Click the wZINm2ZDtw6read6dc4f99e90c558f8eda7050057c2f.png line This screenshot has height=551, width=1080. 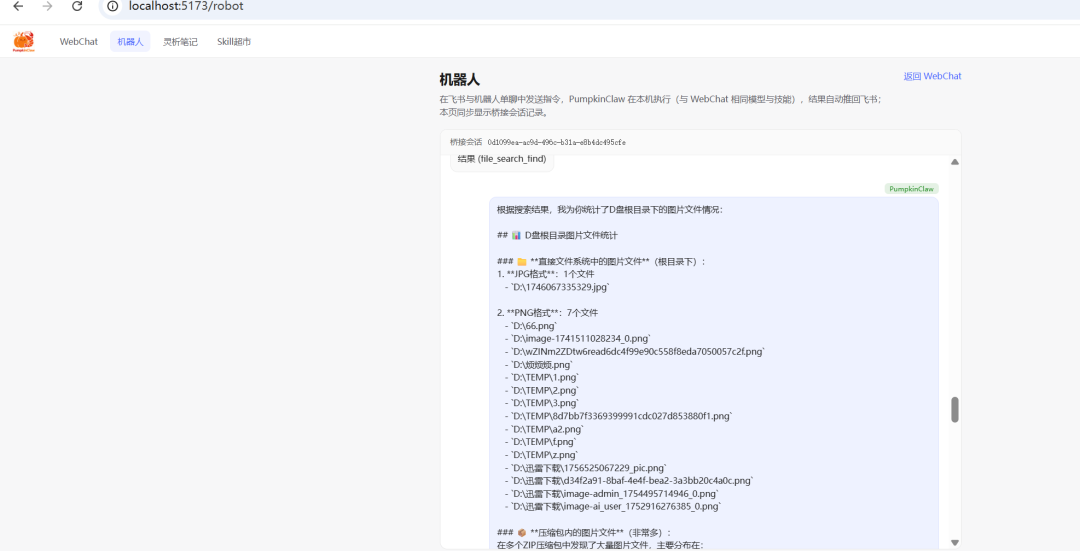coord(634,351)
